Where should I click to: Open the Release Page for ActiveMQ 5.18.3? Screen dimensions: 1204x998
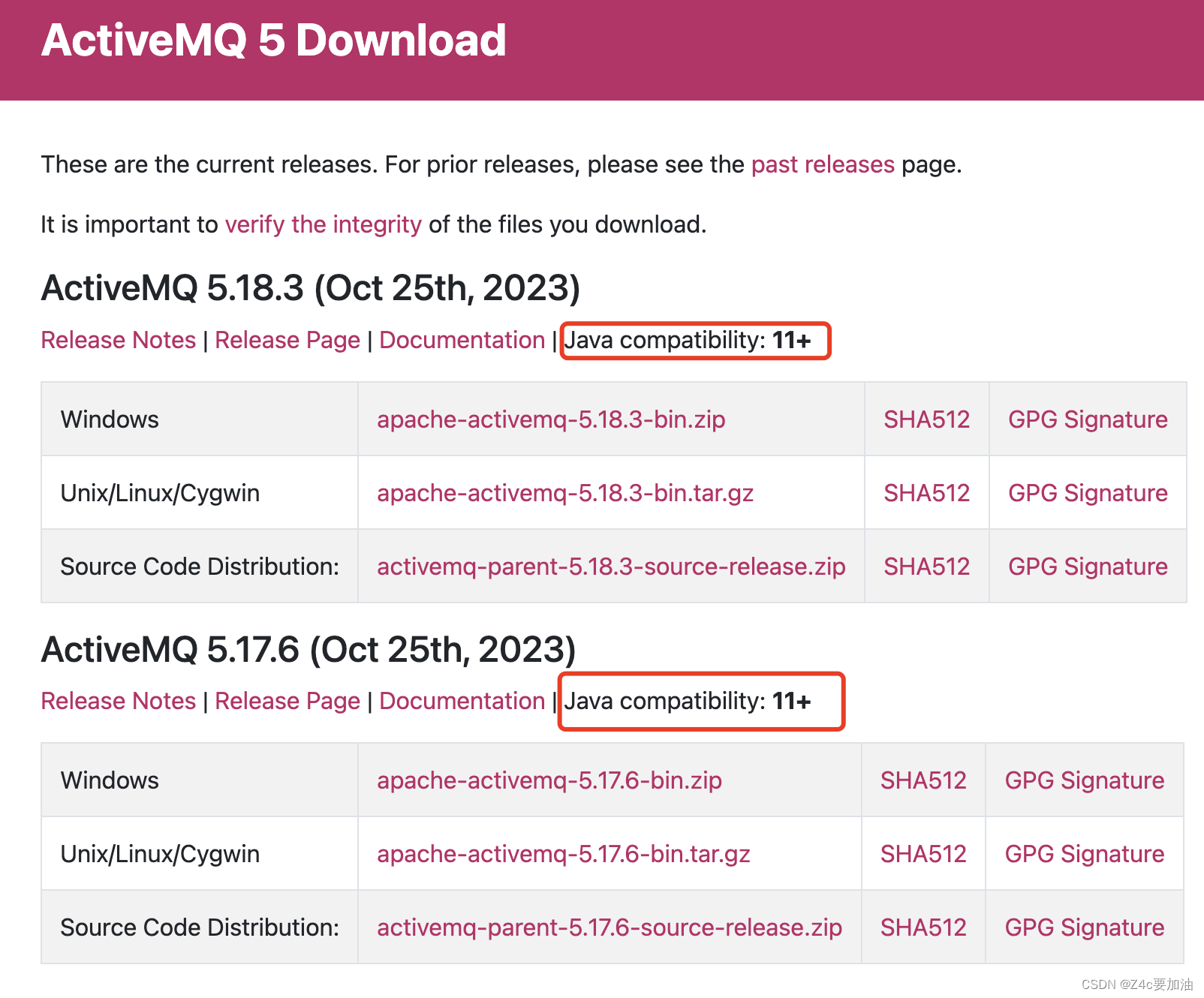pos(287,340)
